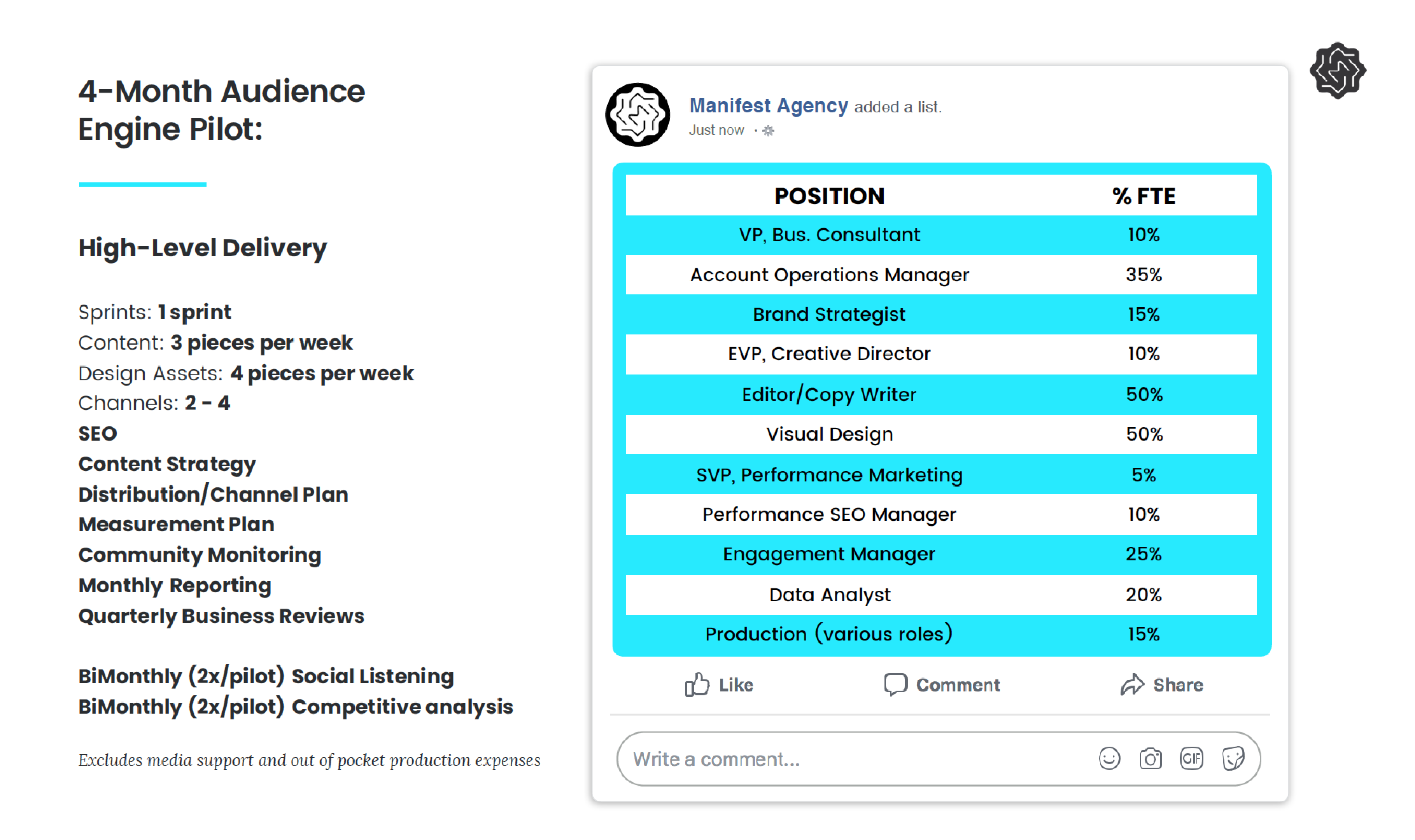The width and height of the screenshot is (1415, 840).
Task: Open the Manifest Agency page link
Action: pyautogui.click(x=768, y=106)
